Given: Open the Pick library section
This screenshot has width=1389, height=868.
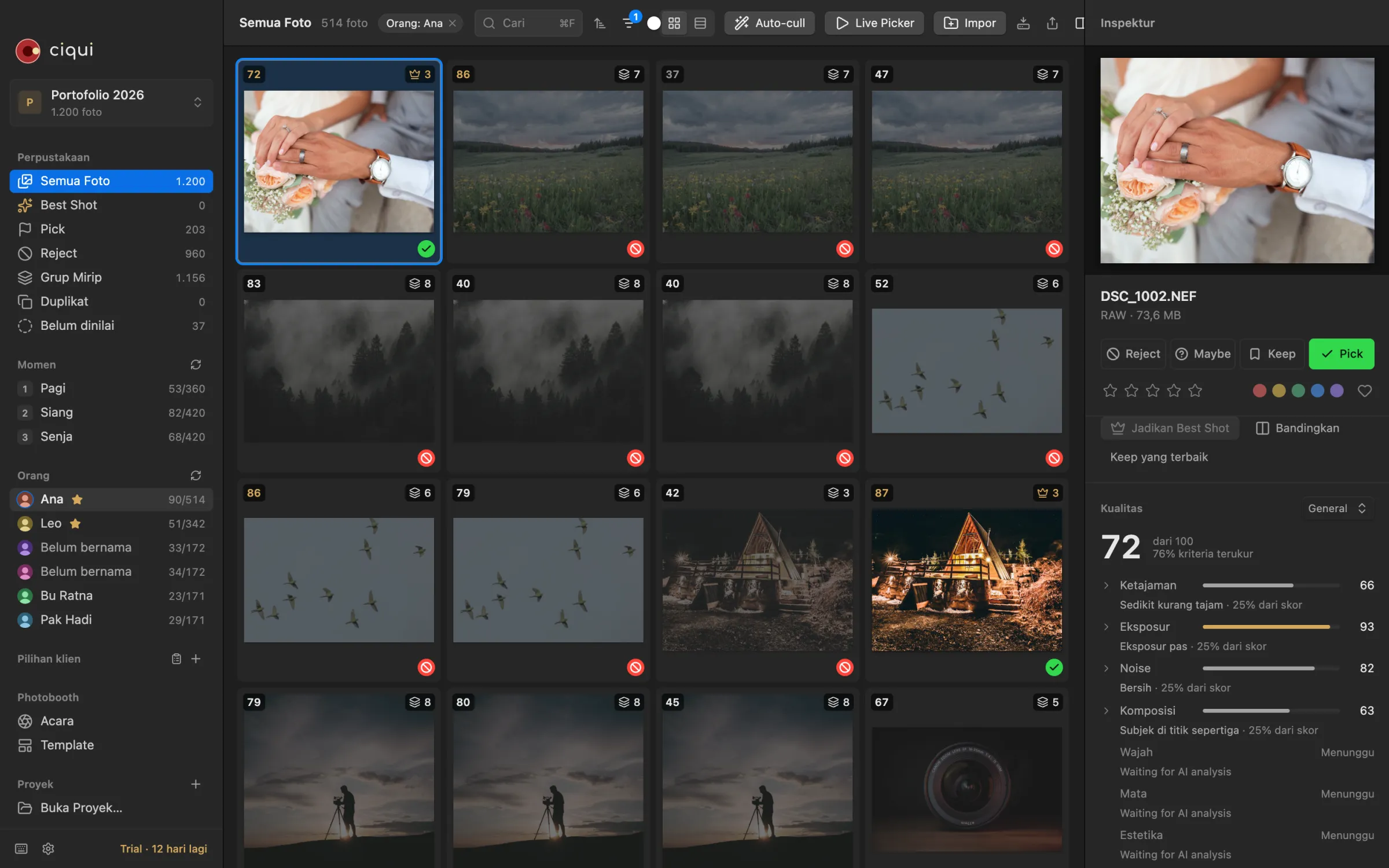Looking at the screenshot, I should 111,229.
